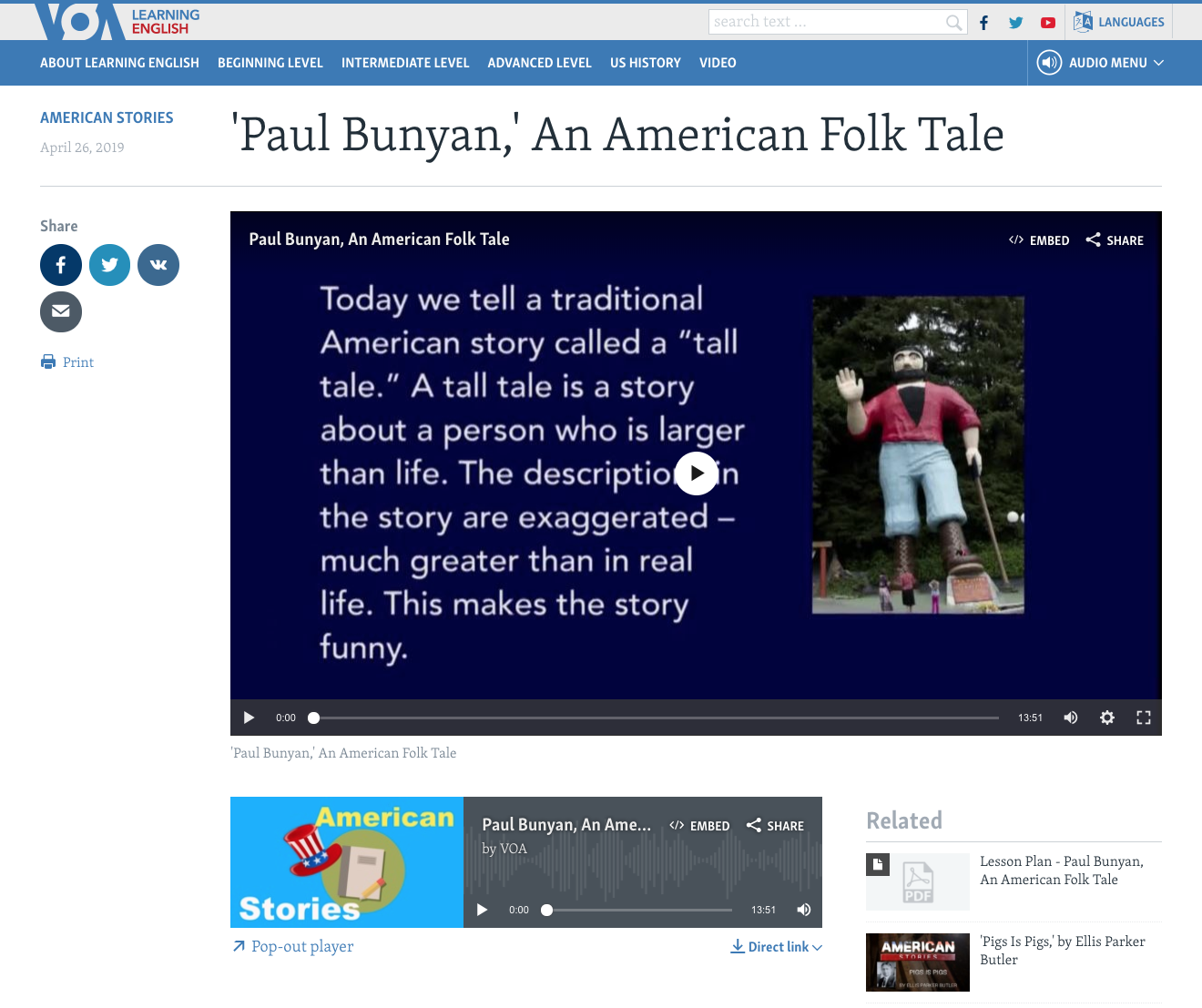
Task: Open the YouTube channel icon
Action: pyautogui.click(x=1048, y=22)
